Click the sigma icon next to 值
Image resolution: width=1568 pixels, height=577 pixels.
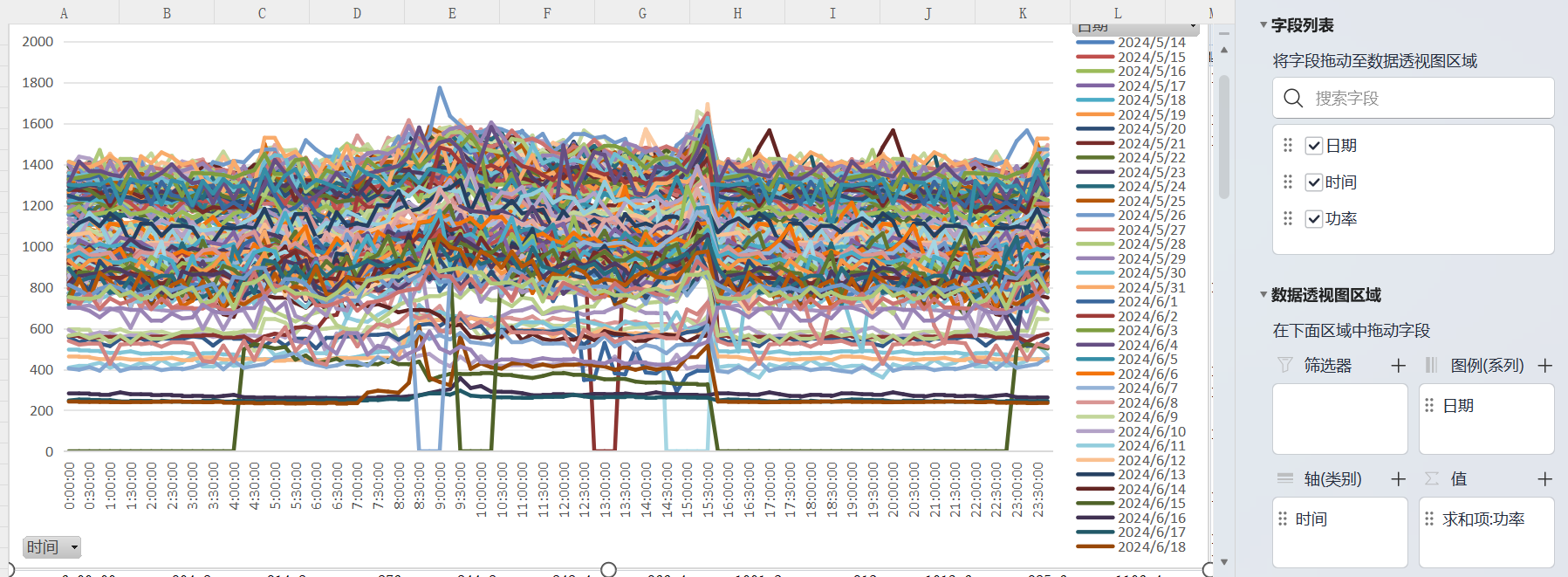(x=1432, y=479)
